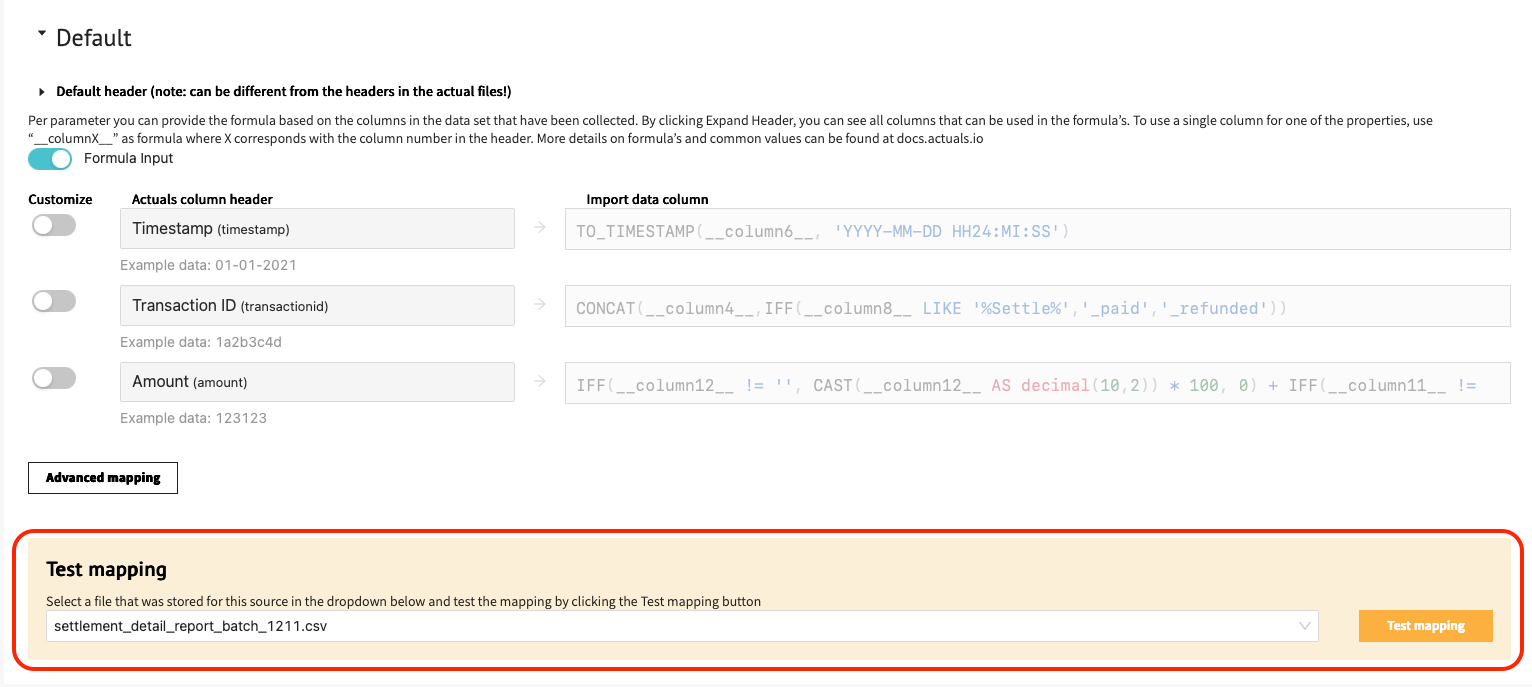
Task: Focus the TO_TIMESTAMP formula input field
Action: tap(1038, 229)
